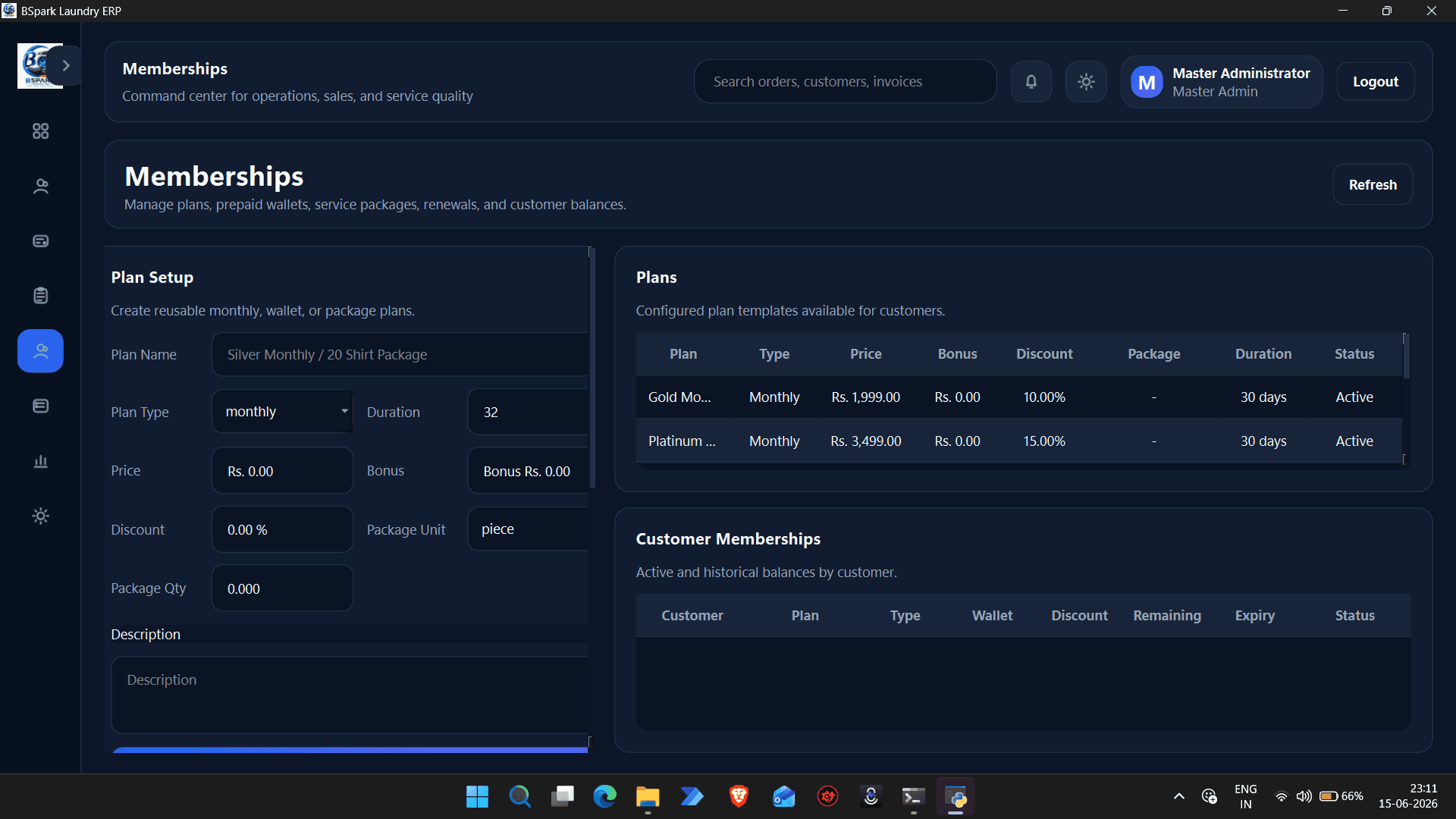Click the Duration column header in Plans
Image resolution: width=1456 pixels, height=819 pixels.
1263,353
